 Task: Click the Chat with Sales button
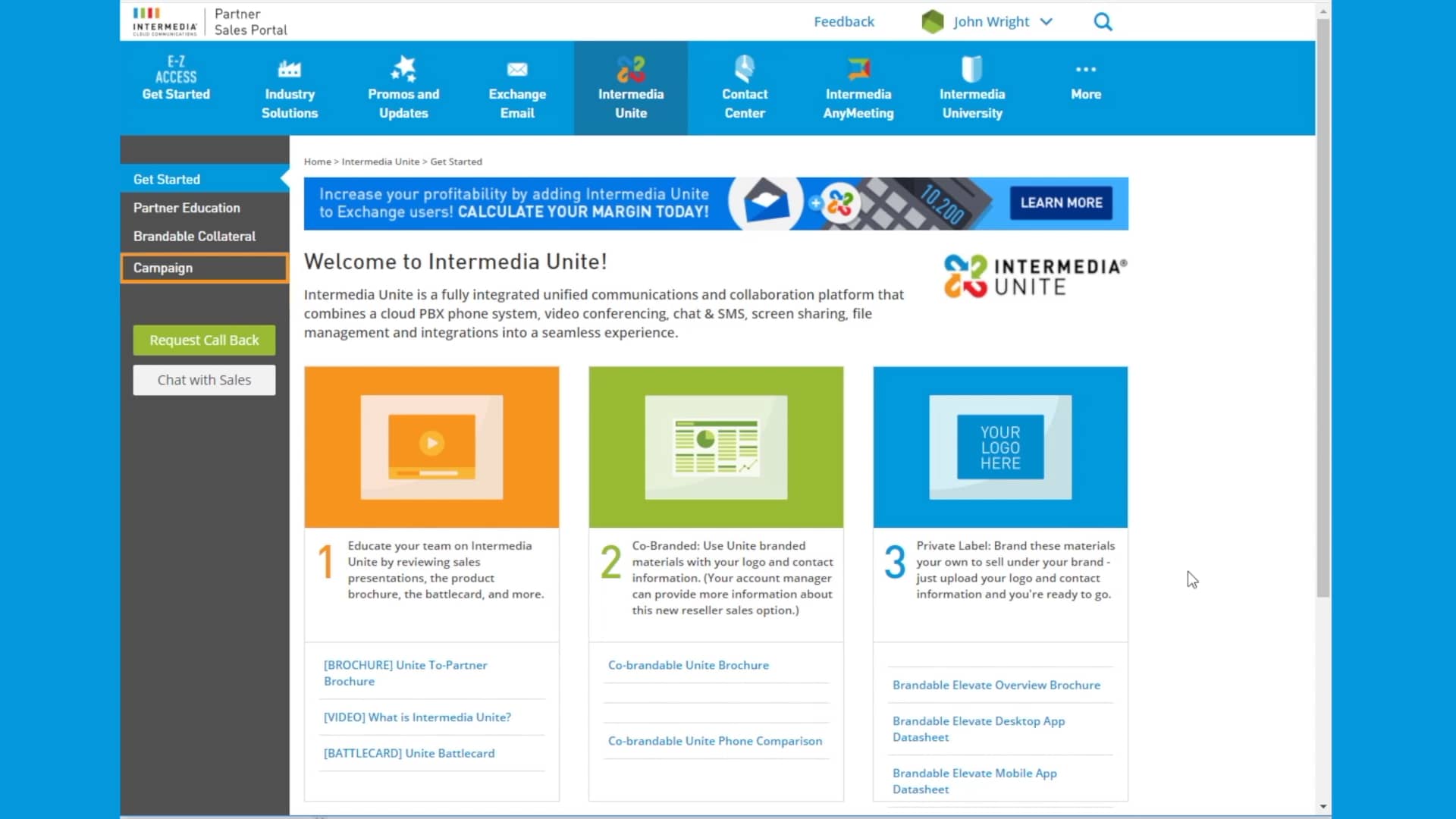(204, 380)
